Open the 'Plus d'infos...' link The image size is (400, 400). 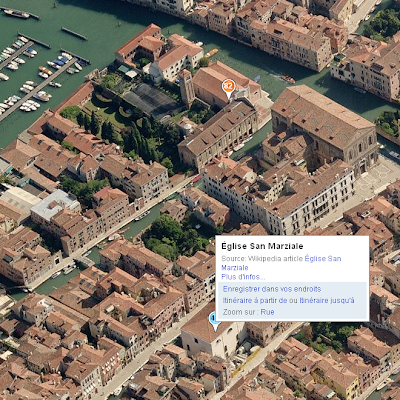pos(243,277)
